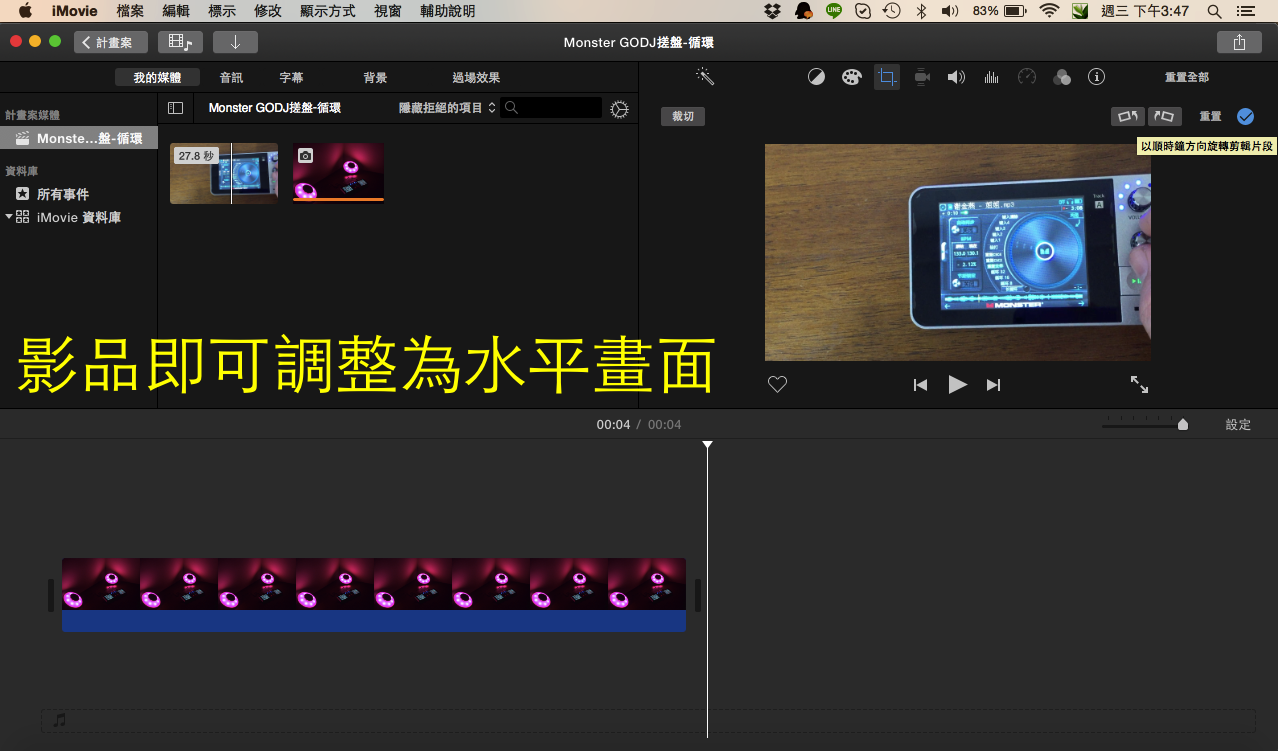This screenshot has width=1278, height=751.
Task: Click the magic wand auto-enhance icon
Action: tap(705, 77)
